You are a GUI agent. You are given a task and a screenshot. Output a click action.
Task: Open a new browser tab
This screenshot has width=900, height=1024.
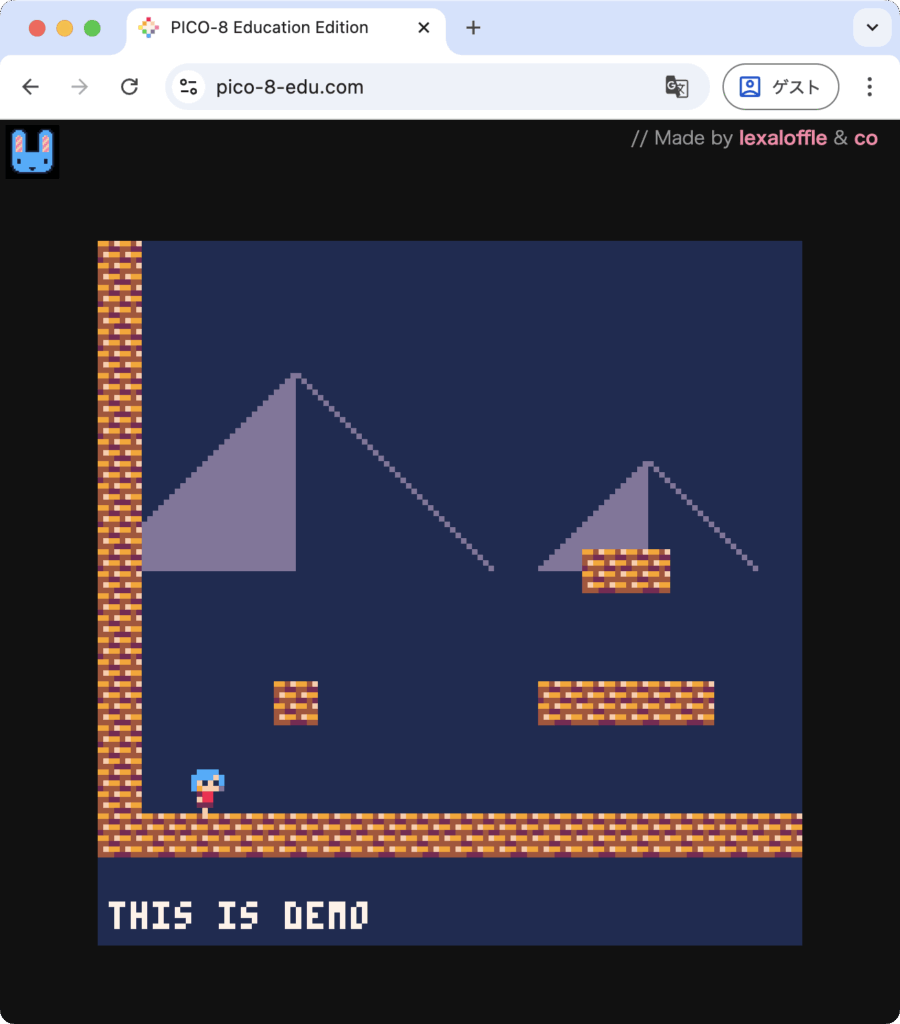pyautogui.click(x=473, y=28)
